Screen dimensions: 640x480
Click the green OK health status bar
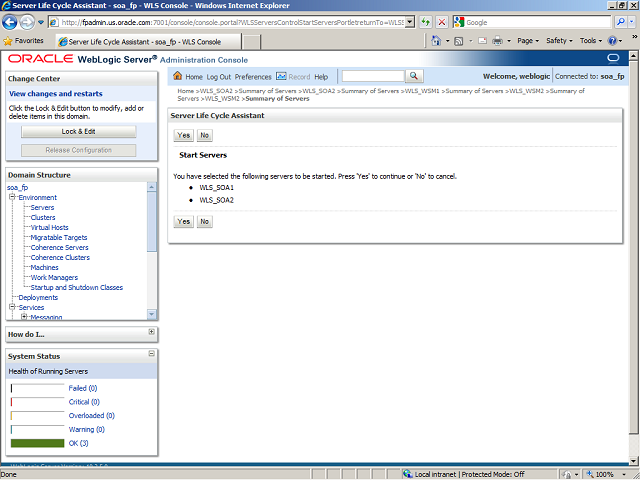(37, 443)
